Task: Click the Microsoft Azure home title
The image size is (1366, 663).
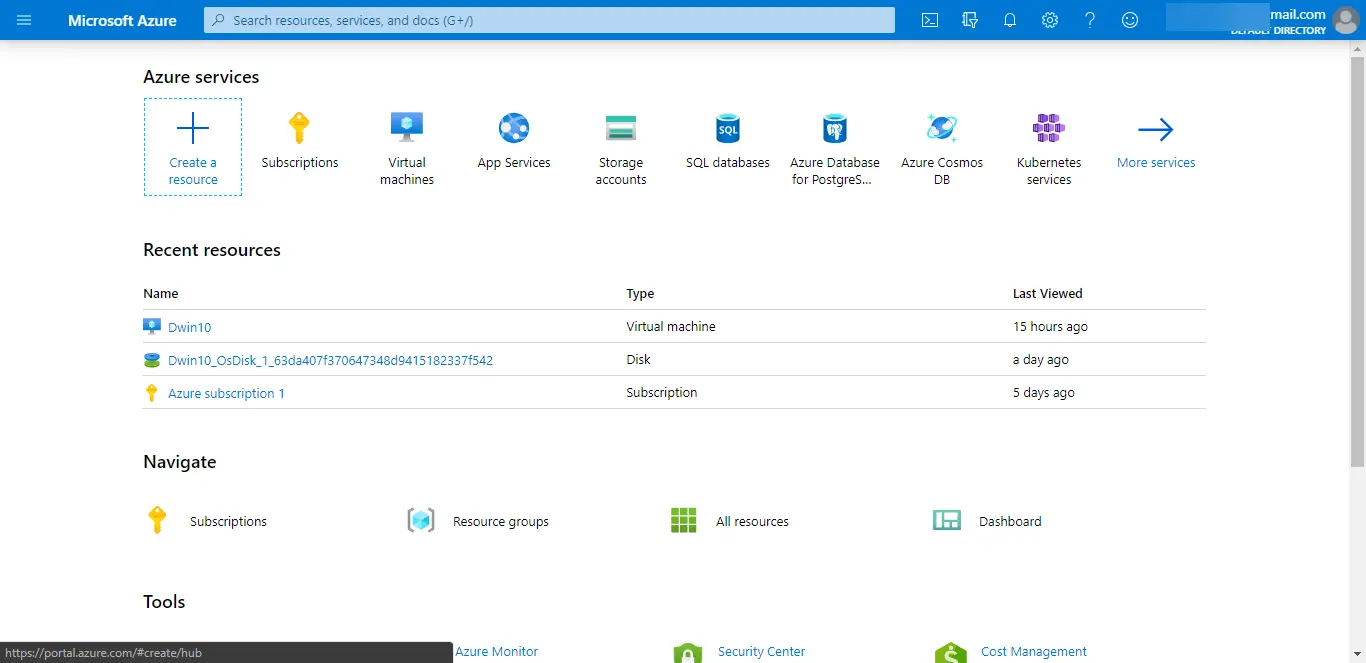Action: [122, 20]
